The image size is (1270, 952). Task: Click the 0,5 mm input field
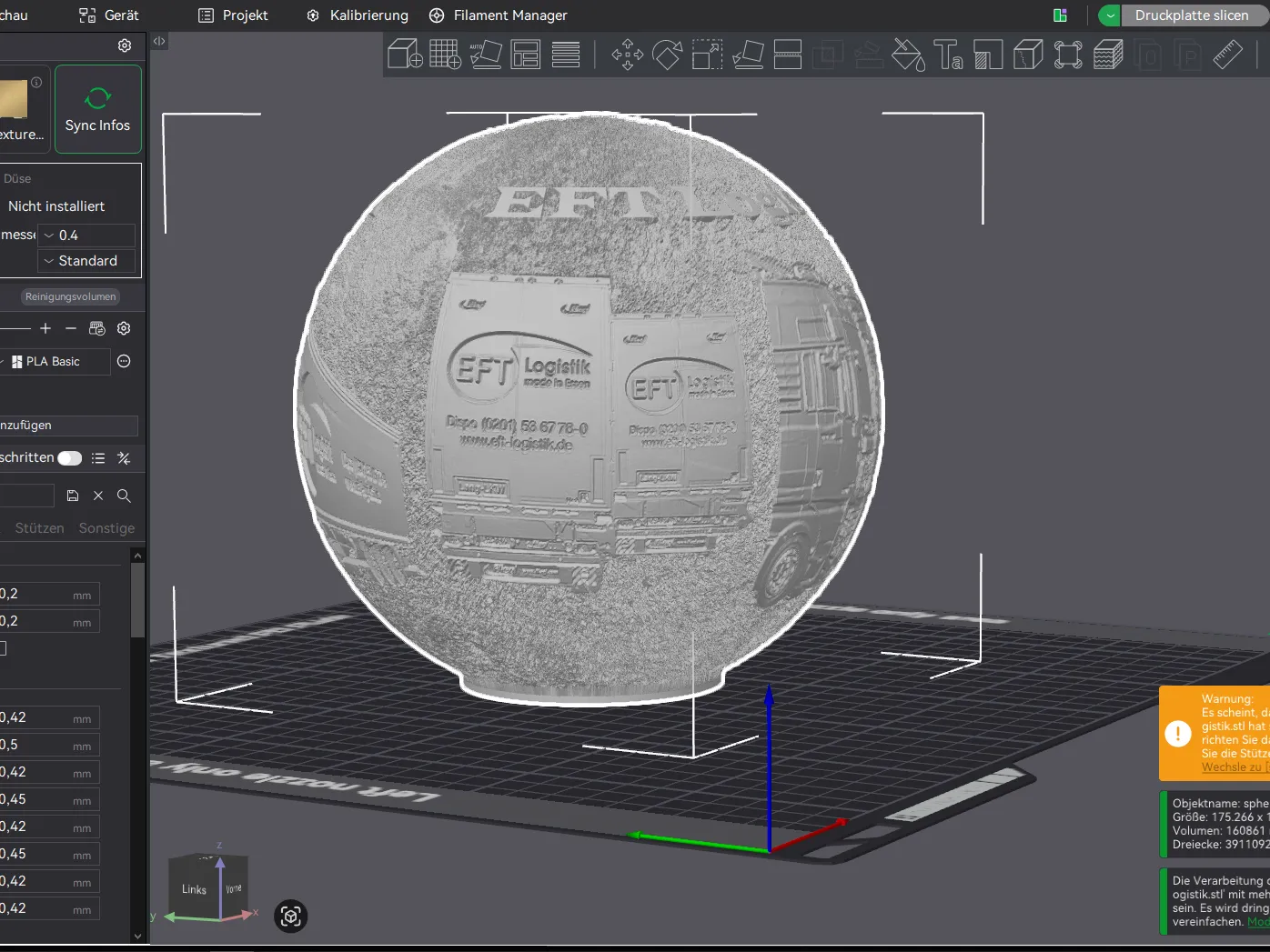tap(50, 745)
